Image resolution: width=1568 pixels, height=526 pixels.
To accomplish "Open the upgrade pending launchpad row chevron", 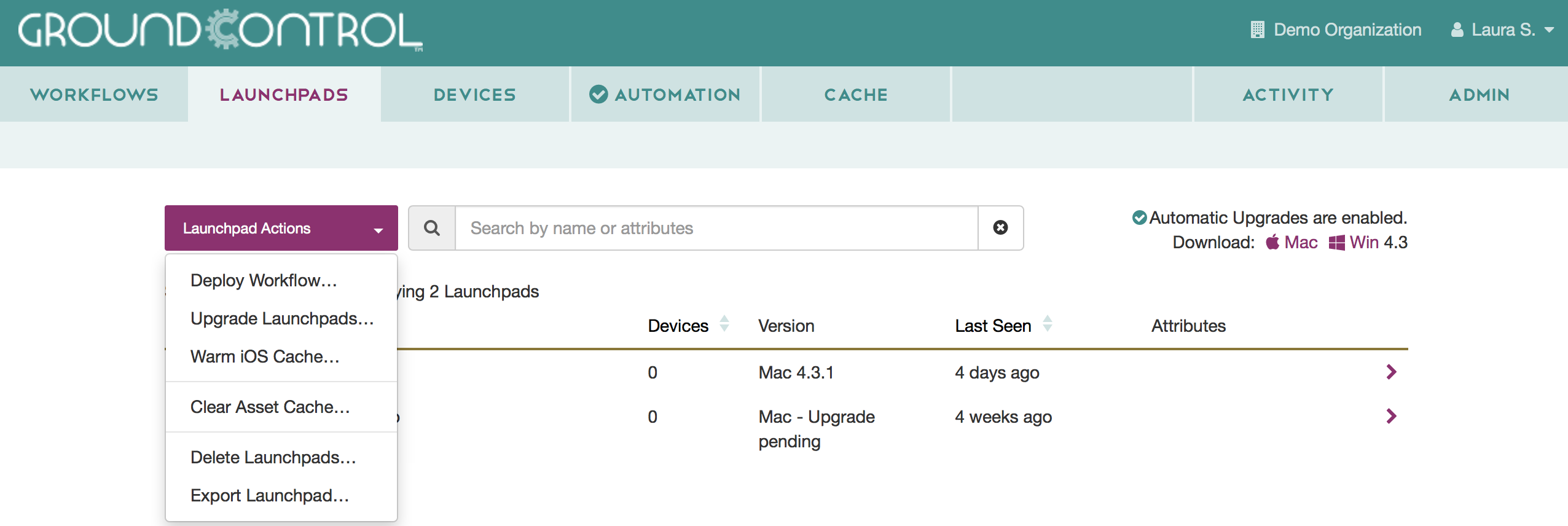I will 1391,416.
